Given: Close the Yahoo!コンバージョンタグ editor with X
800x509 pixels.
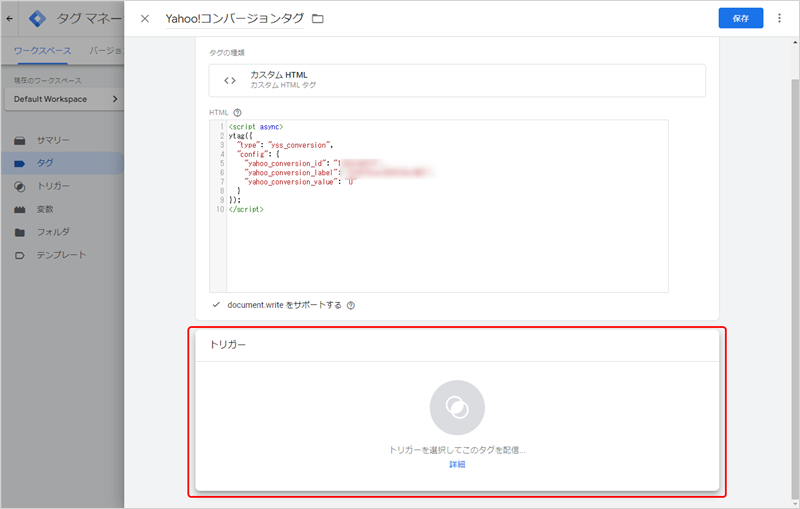Looking at the screenshot, I should [145, 19].
